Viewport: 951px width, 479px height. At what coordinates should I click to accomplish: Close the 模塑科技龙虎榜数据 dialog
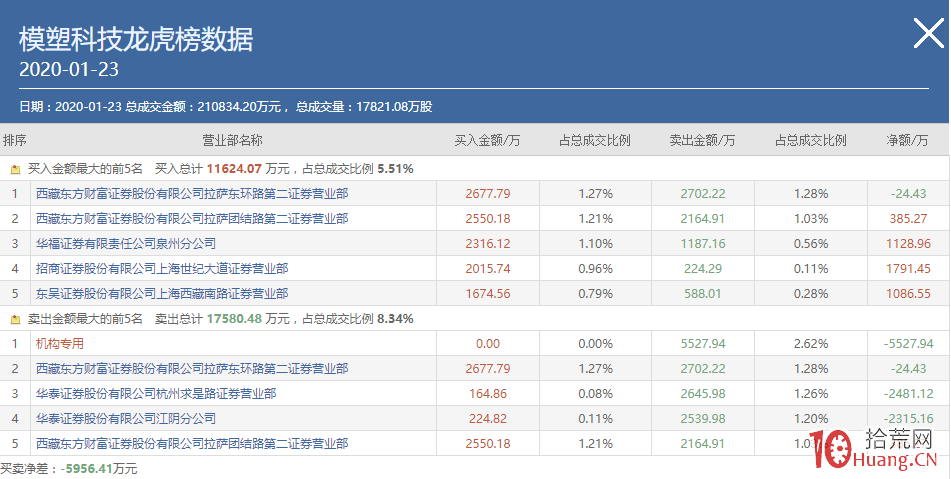tap(928, 35)
